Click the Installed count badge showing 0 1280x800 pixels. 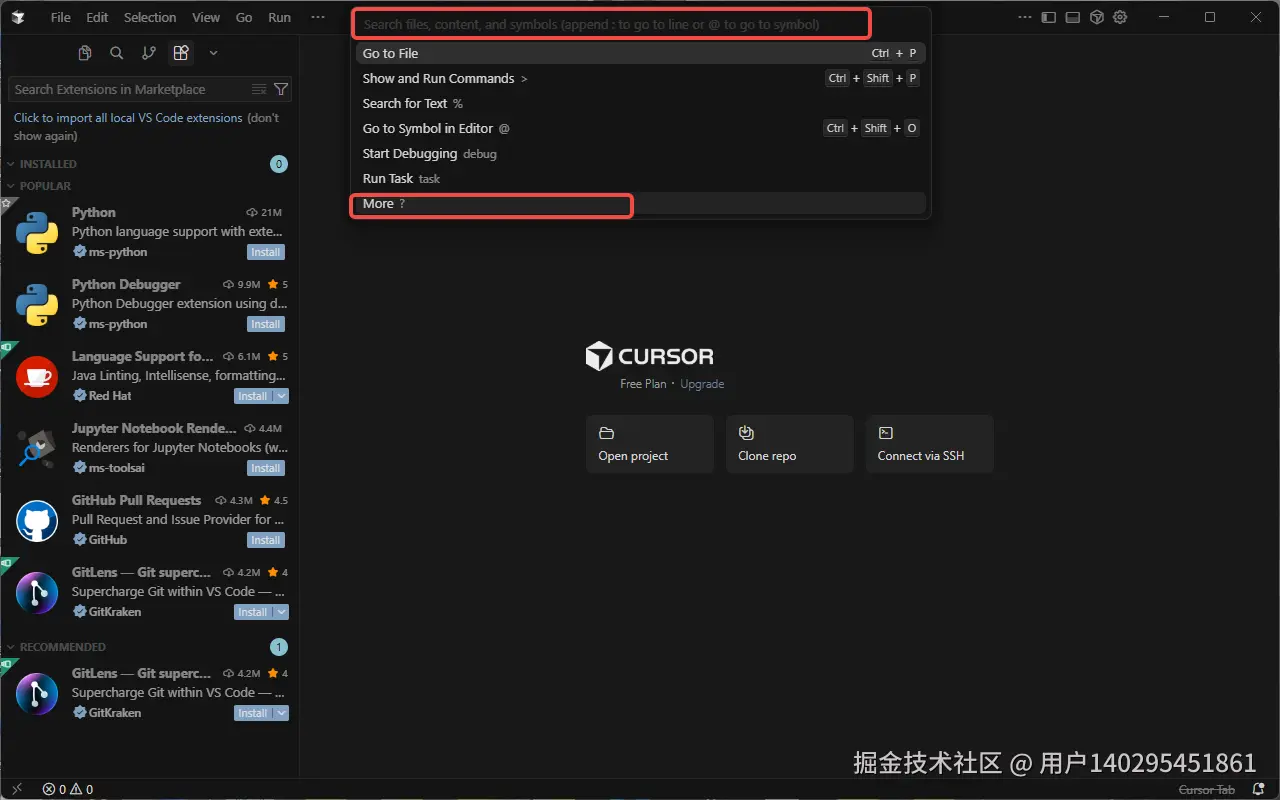coord(279,164)
